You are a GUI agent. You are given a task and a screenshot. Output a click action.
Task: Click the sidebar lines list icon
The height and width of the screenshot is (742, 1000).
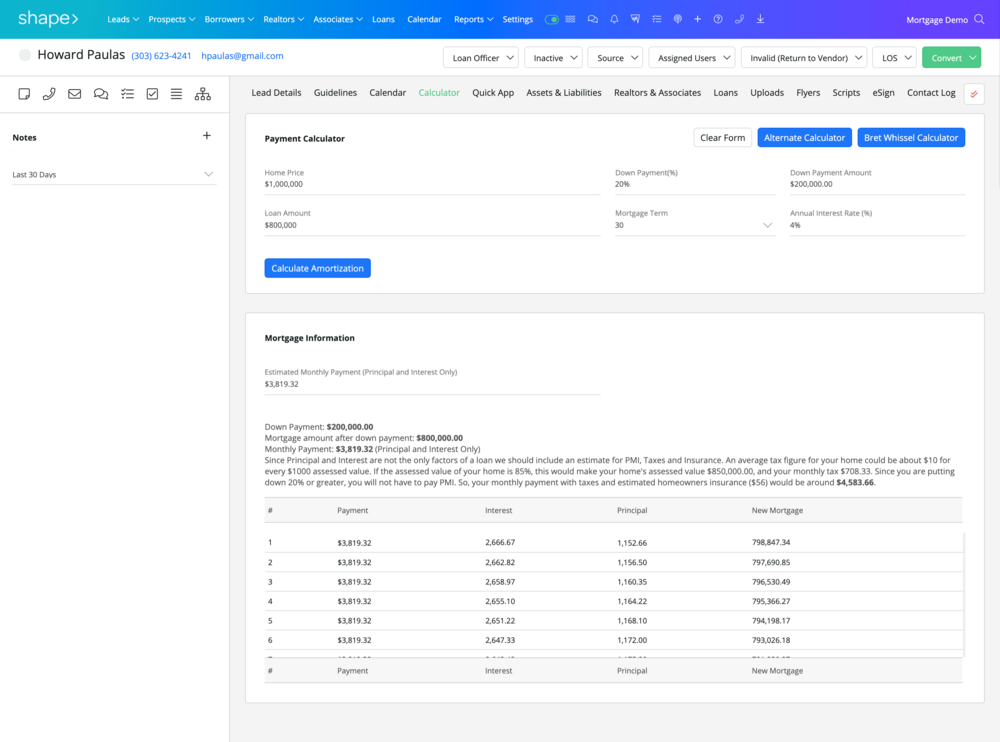coord(177,94)
